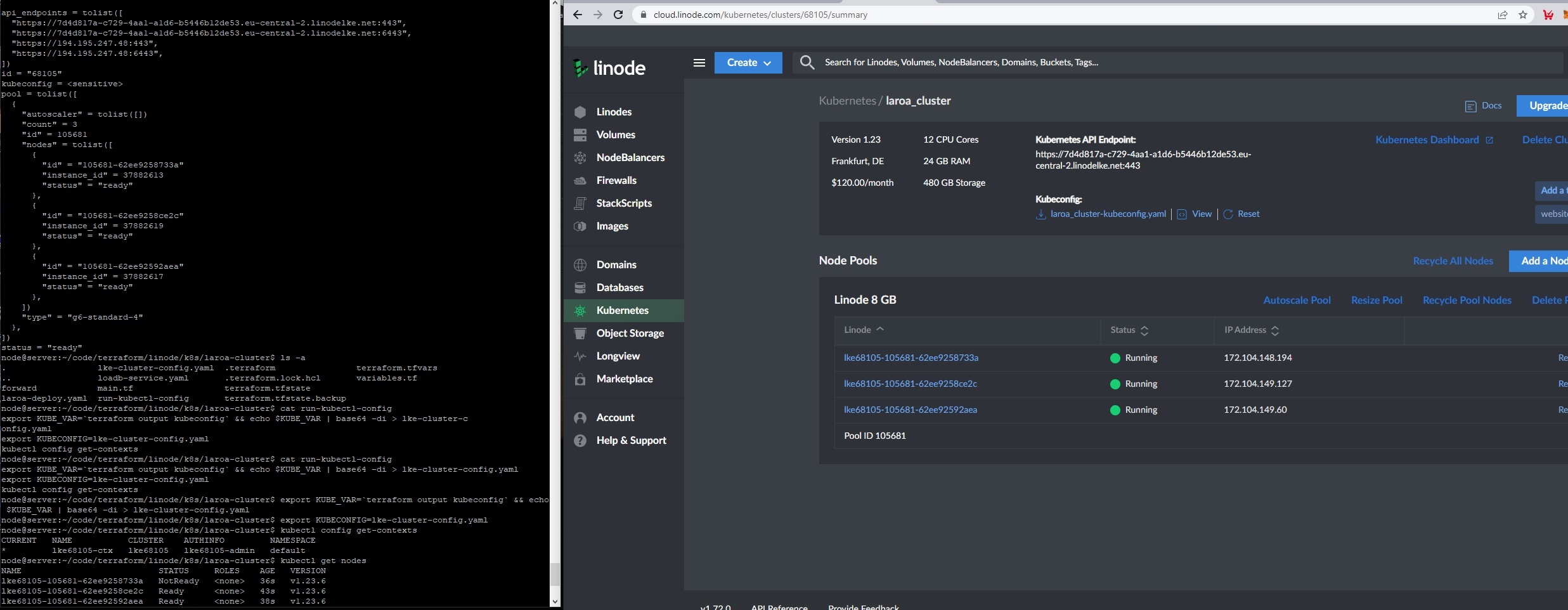
Task: Open Marketplace in the sidebar menu
Action: (x=625, y=379)
